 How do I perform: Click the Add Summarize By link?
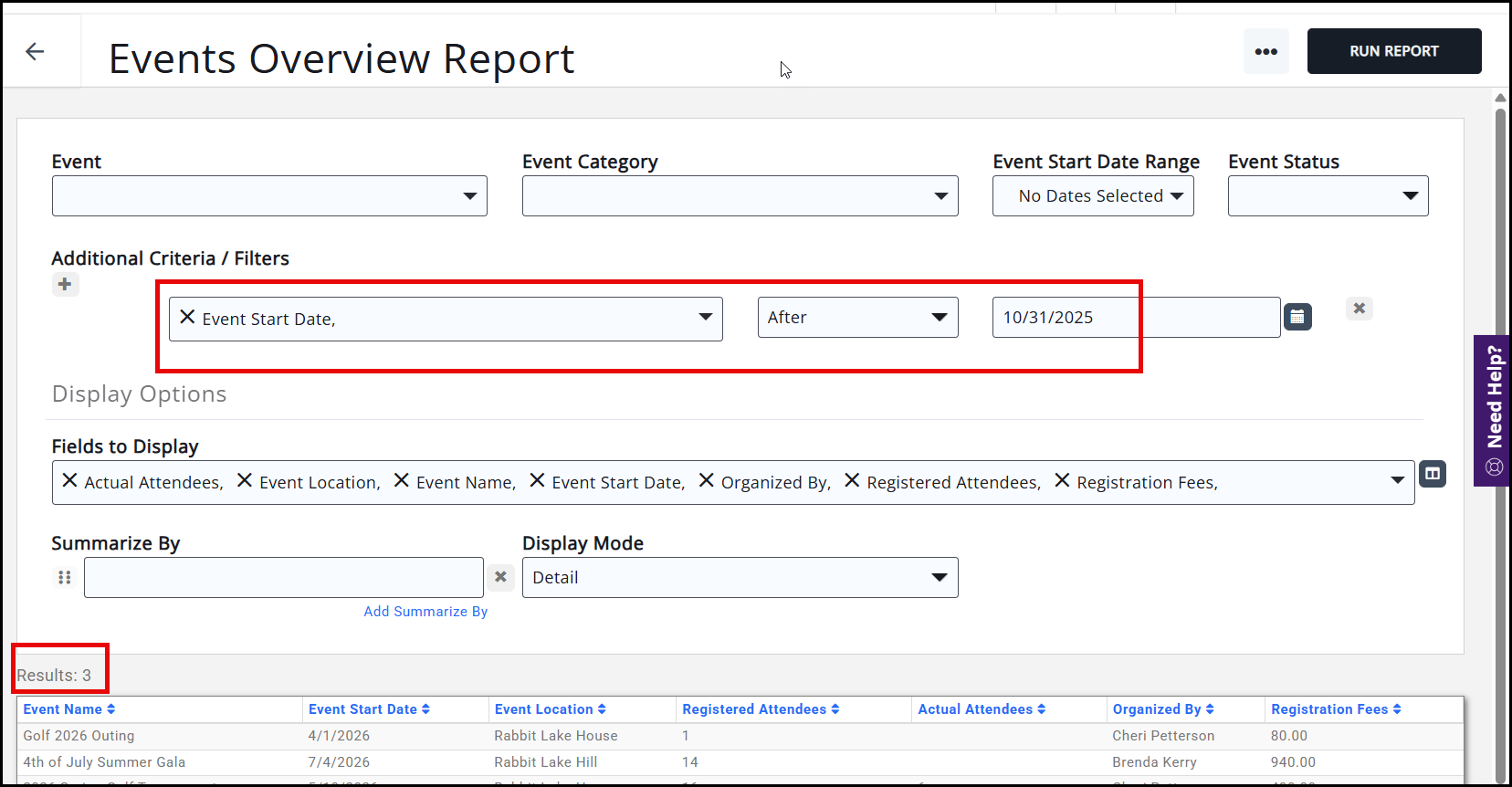coord(425,612)
